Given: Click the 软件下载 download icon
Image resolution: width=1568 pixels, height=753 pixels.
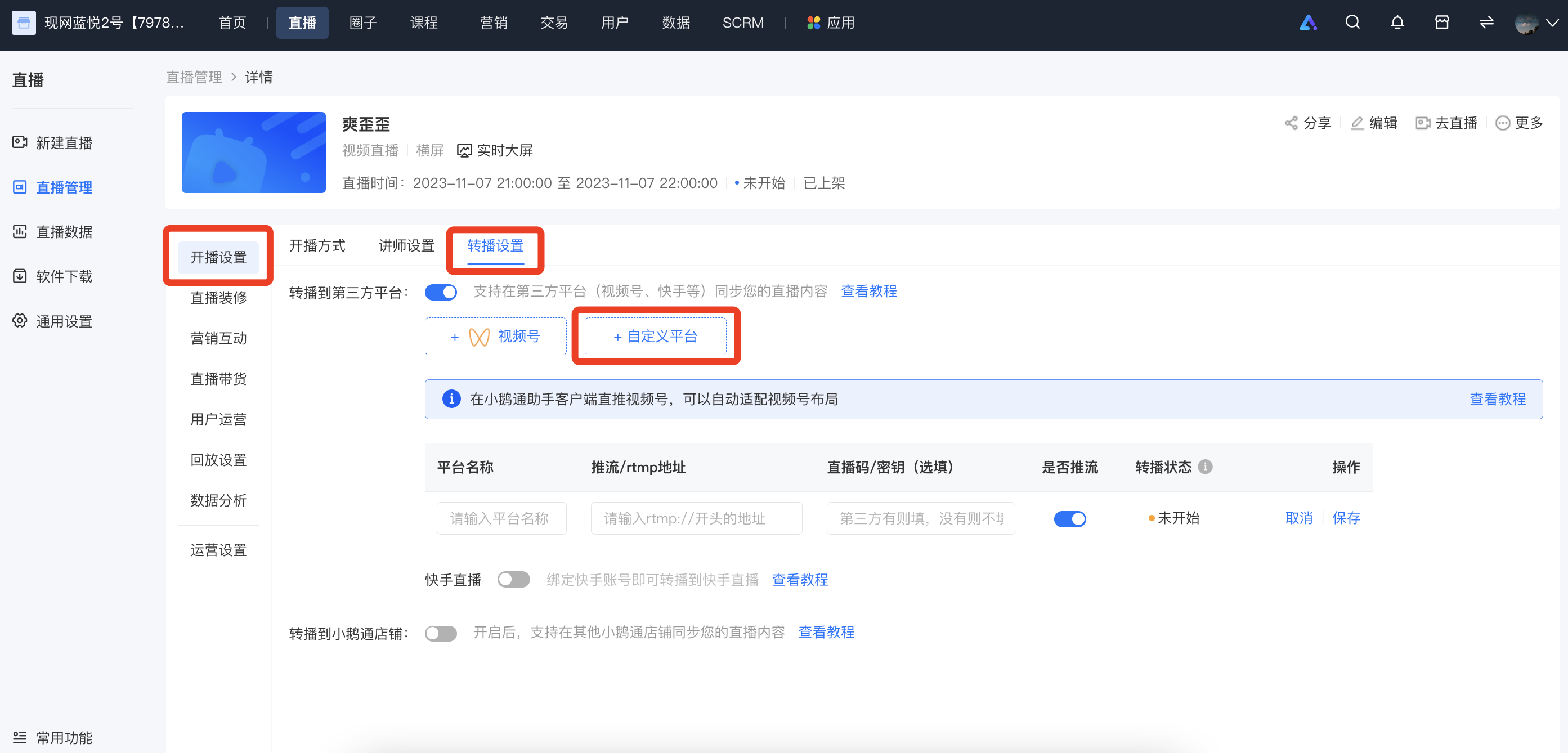Looking at the screenshot, I should click(20, 276).
